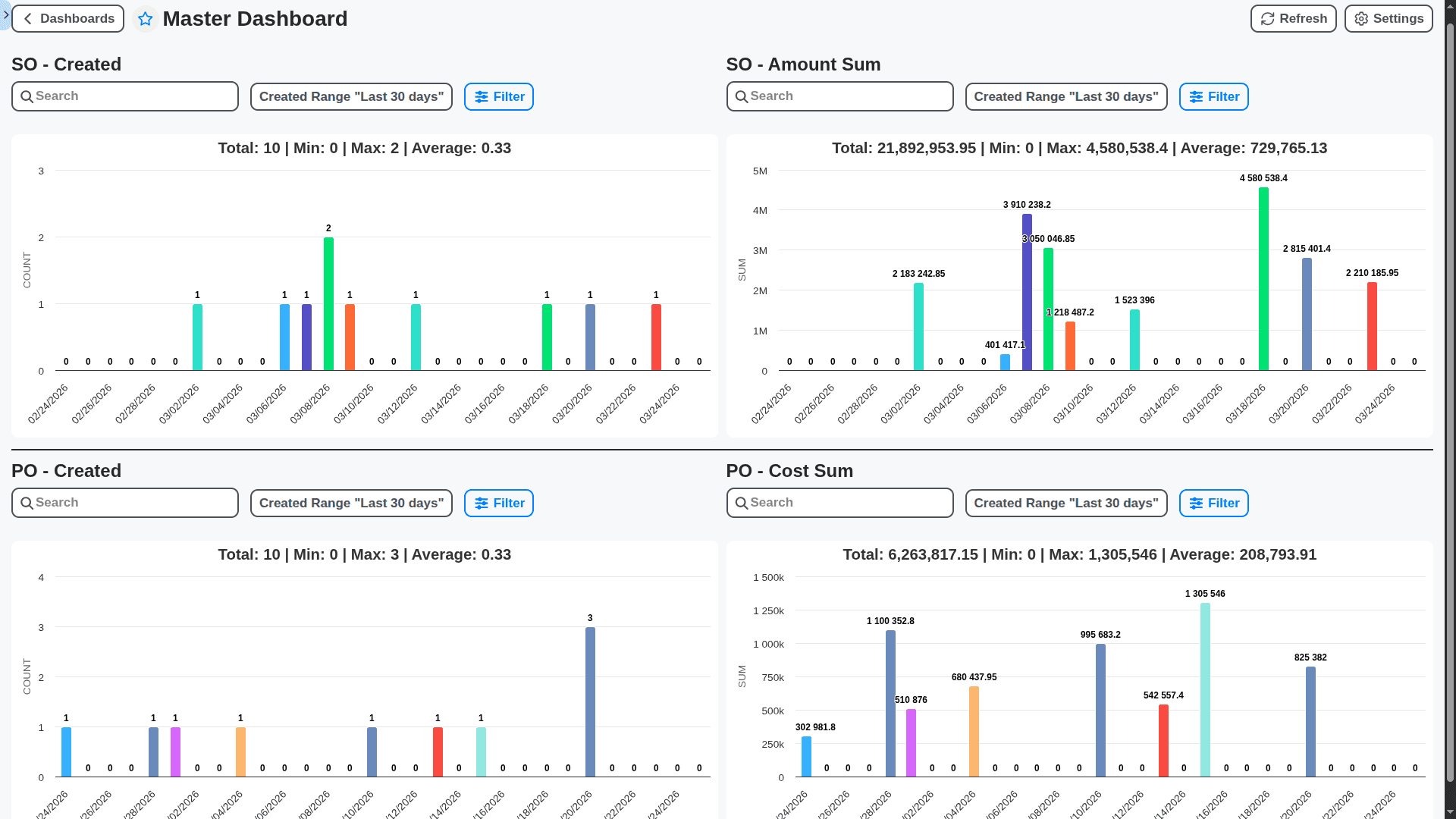This screenshot has height=819, width=1456.
Task: Open the Settings button
Action: coord(1389,18)
